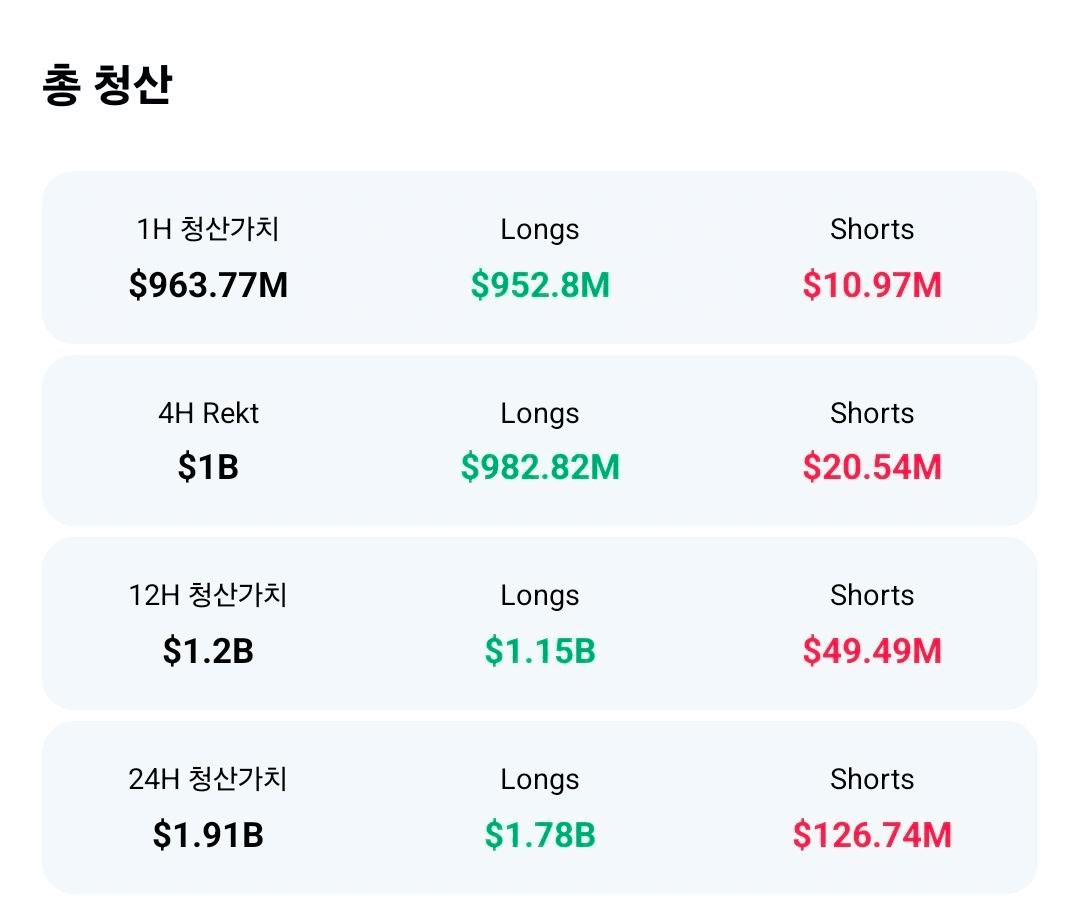The image size is (1079, 922).
Task: Click the 4H Longs $982.82M value
Action: pos(540,468)
